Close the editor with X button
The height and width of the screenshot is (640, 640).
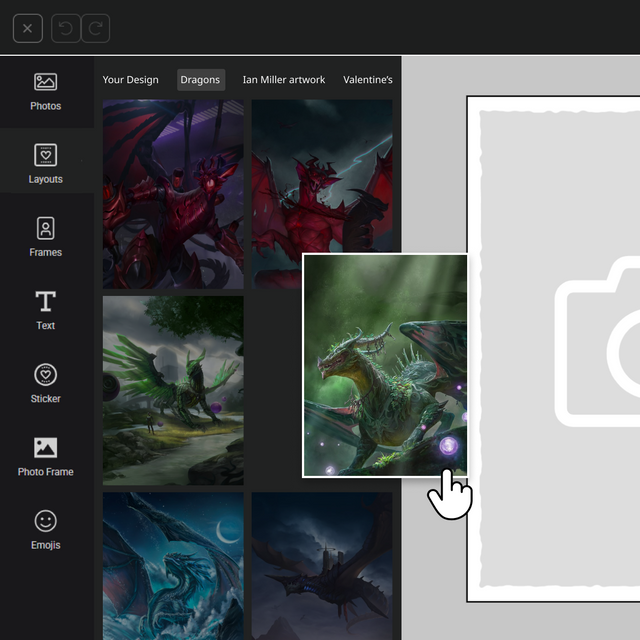click(28, 28)
